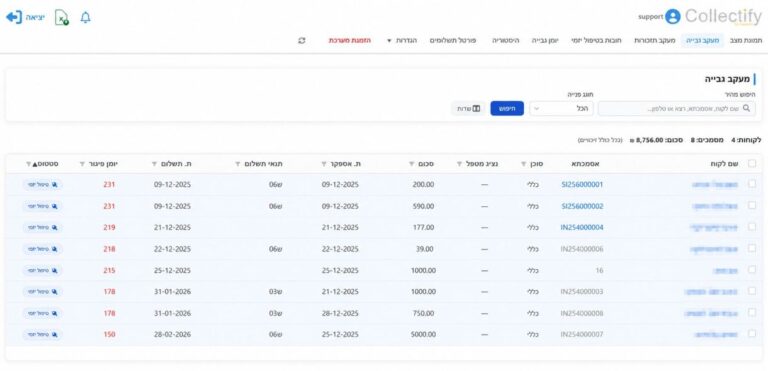Viewport: 768px width, 371px height.
Task: Select the IN254000006 row checkbox
Action: click(x=752, y=248)
